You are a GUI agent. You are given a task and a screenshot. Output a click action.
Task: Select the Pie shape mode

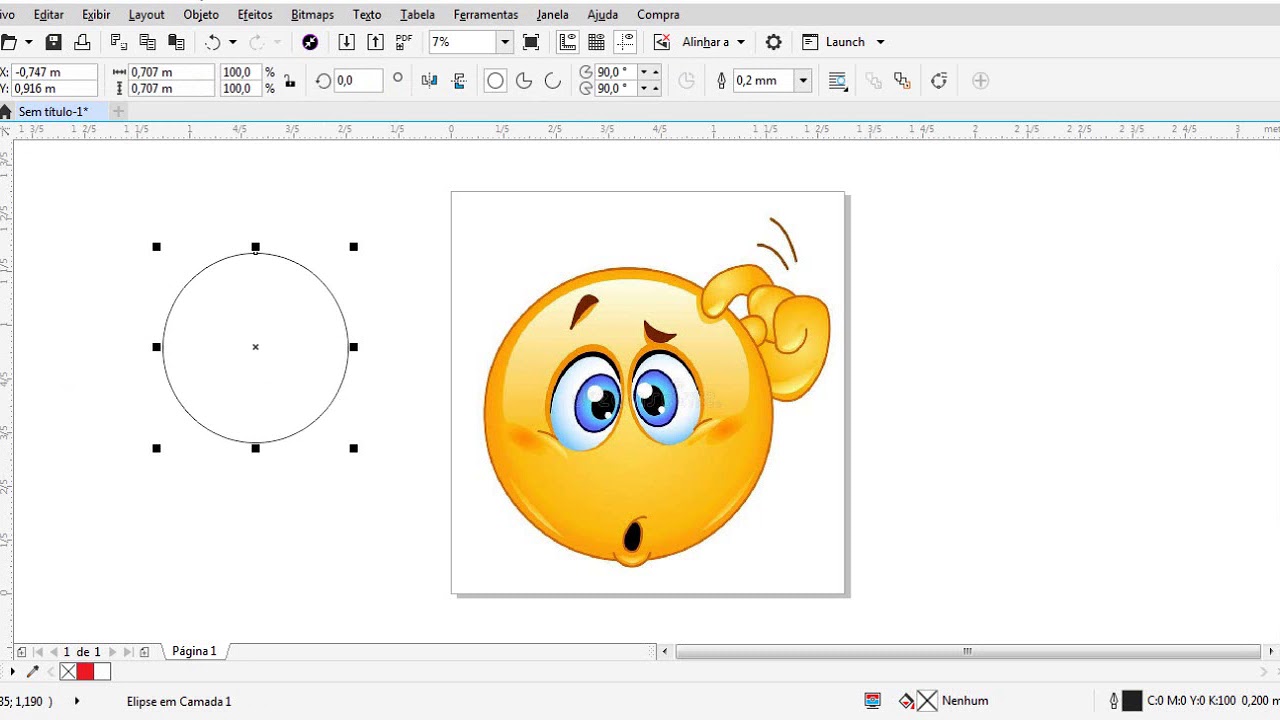point(524,81)
